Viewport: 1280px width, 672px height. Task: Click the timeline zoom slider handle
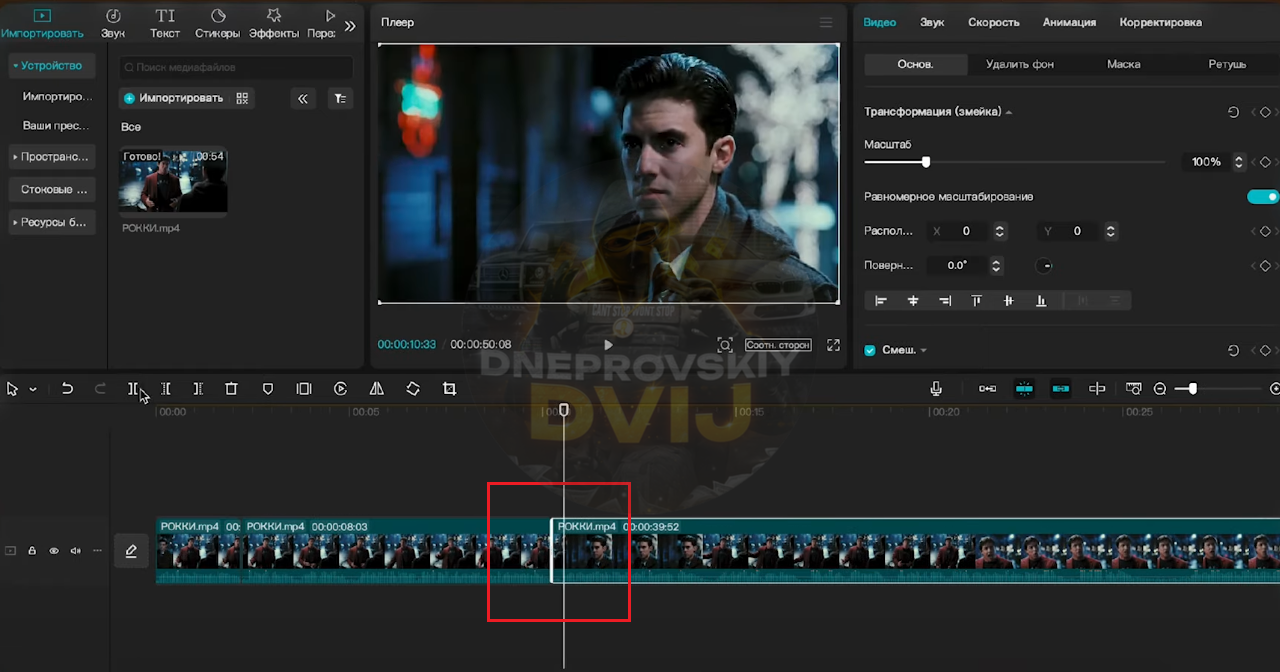(x=1193, y=389)
